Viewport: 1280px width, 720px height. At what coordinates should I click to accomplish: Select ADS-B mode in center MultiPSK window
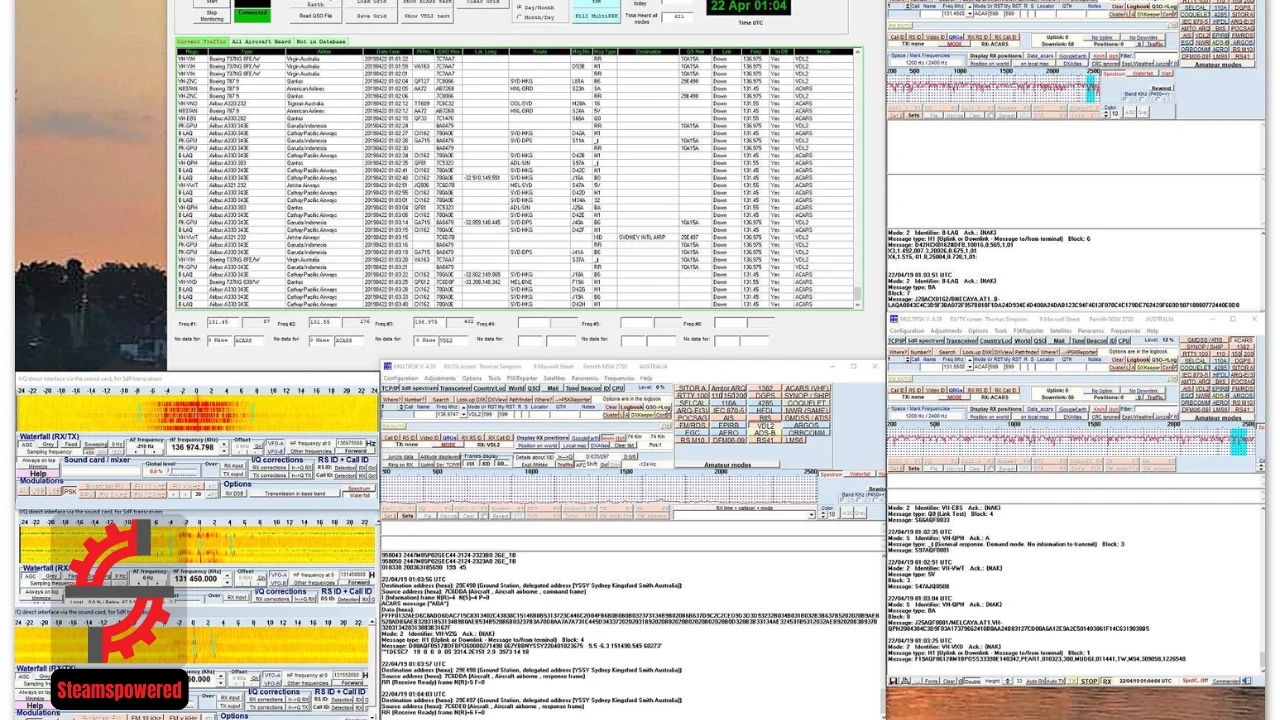click(765, 433)
